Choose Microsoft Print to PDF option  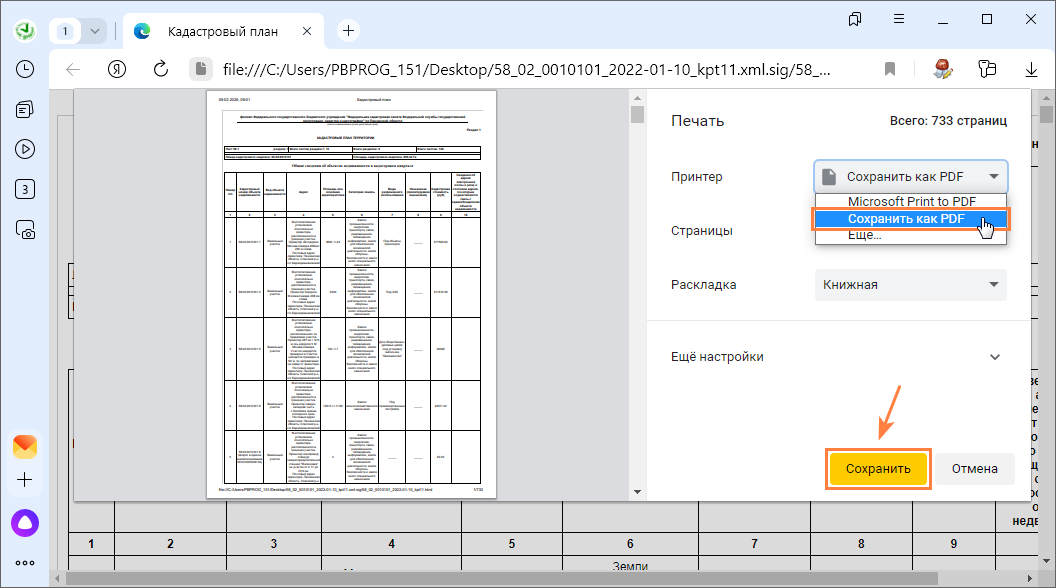898,201
